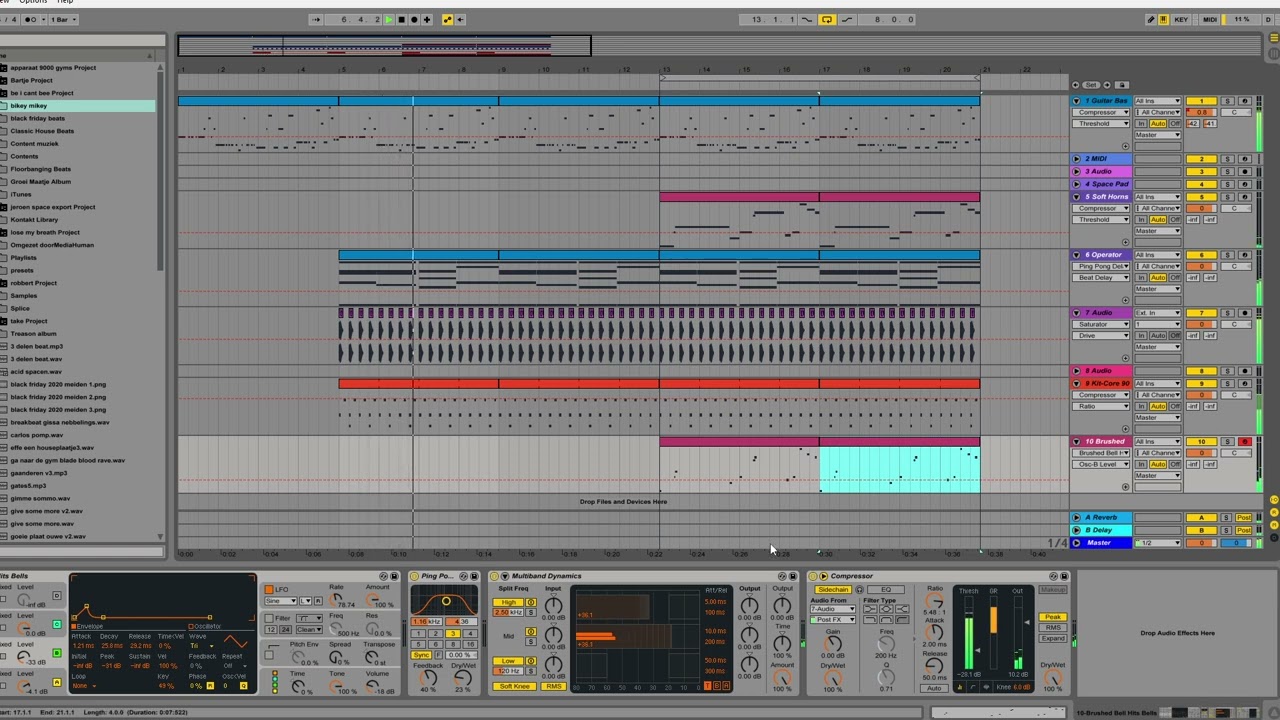This screenshot has height=720, width=1280.
Task: Expand the 2 MIDI track
Action: 1076,159
